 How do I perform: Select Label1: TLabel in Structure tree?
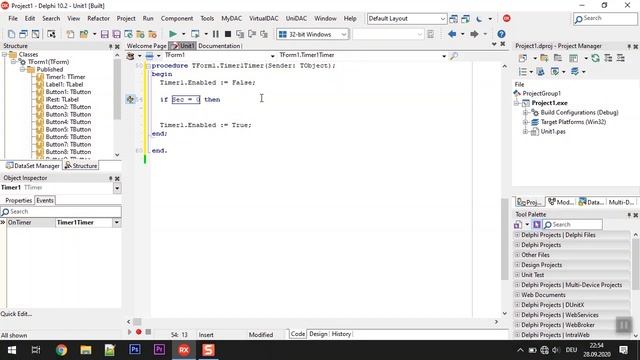(64, 84)
